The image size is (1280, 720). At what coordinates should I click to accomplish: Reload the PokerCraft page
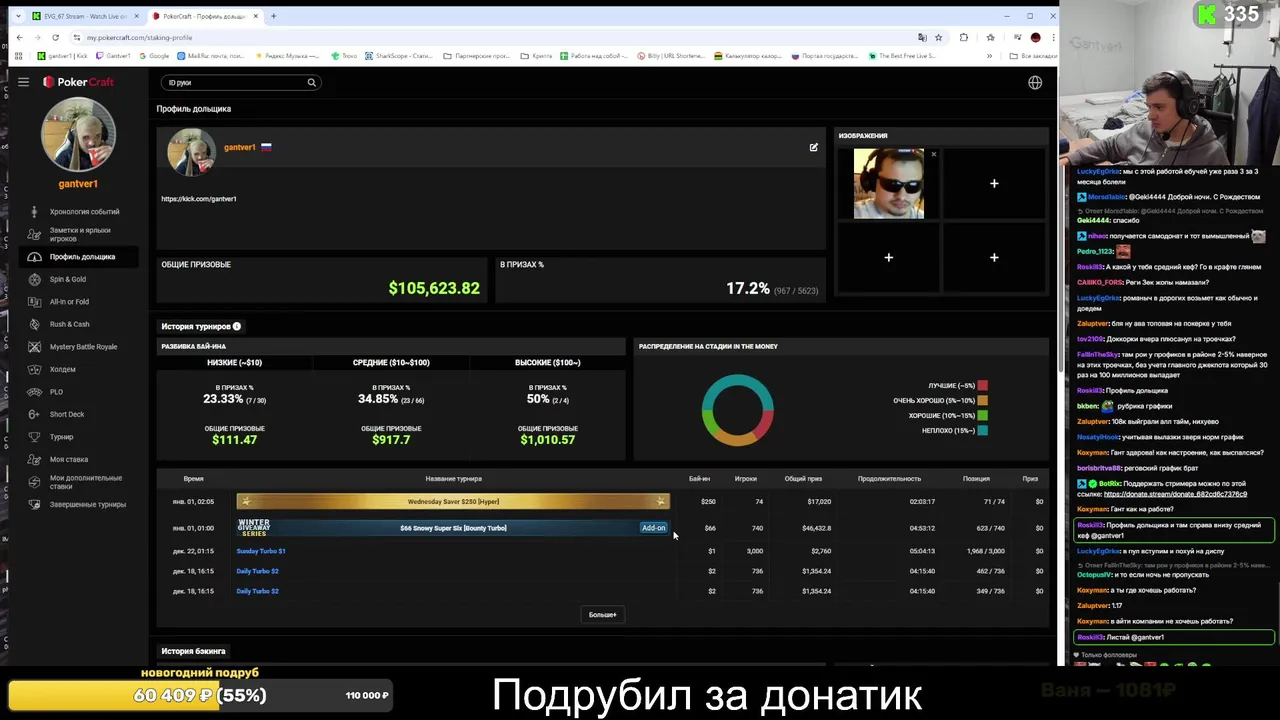[x=55, y=37]
